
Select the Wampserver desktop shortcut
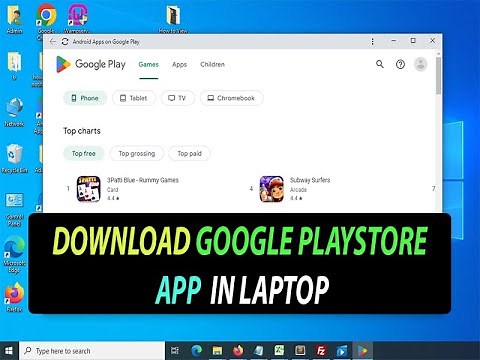tap(77, 19)
